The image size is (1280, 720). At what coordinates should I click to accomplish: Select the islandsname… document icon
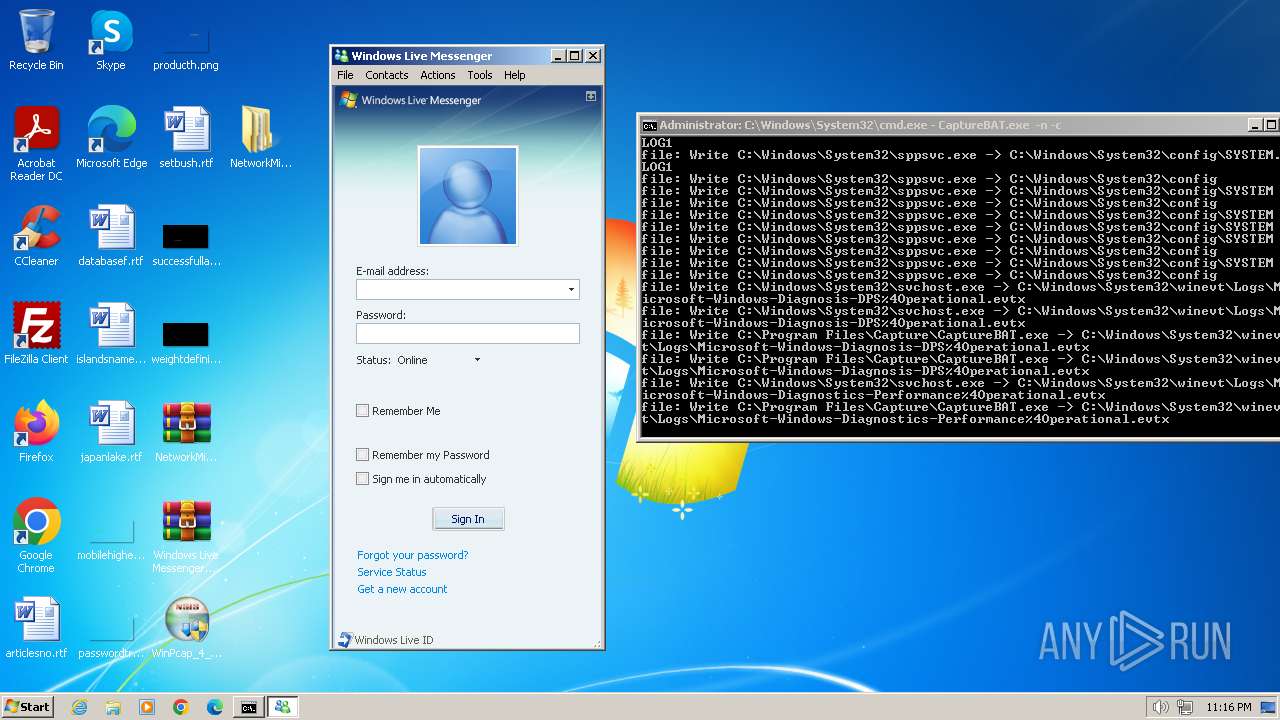coord(111,334)
